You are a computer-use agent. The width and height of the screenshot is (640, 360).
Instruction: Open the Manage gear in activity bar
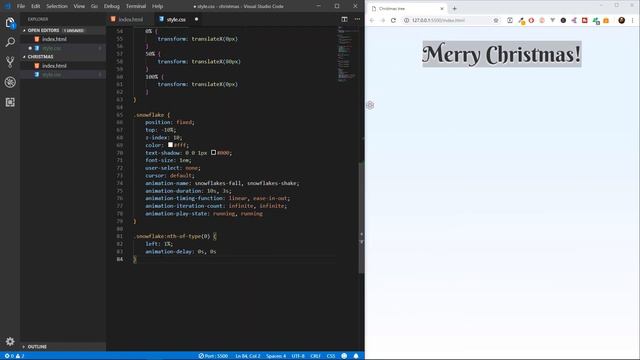(10, 341)
